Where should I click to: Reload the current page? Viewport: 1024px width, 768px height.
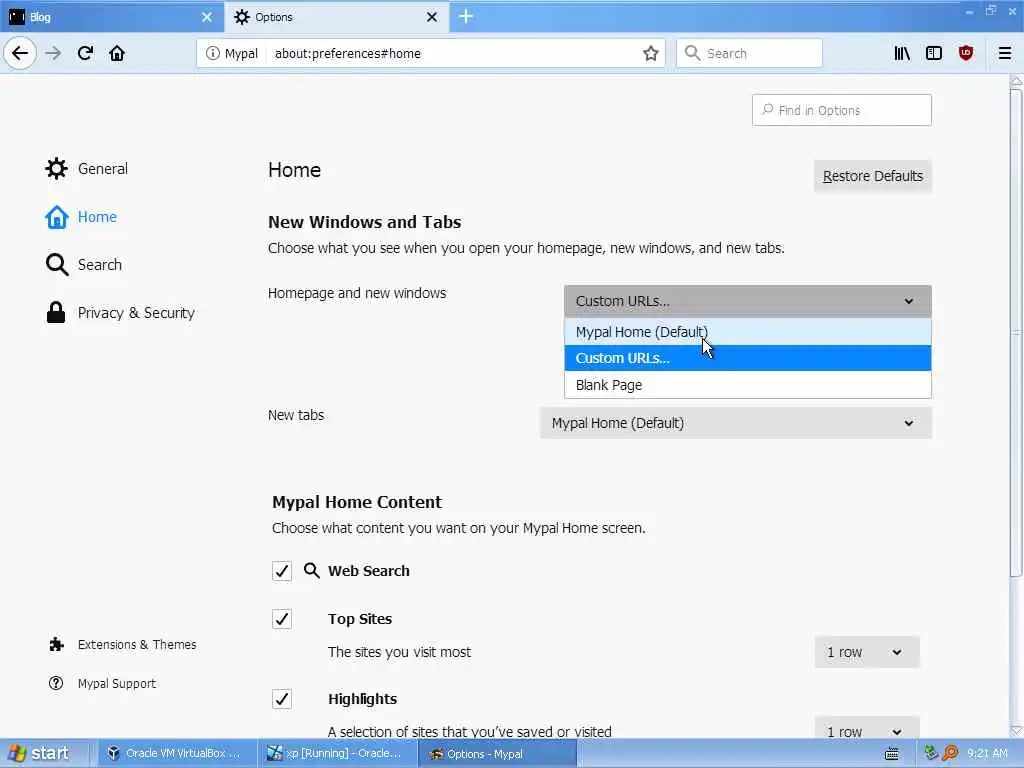click(x=85, y=53)
